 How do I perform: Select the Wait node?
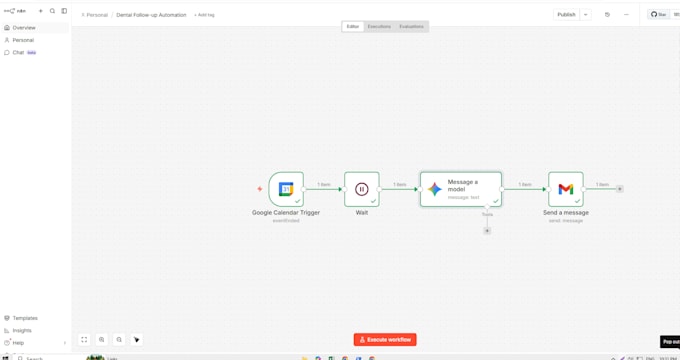coord(362,189)
